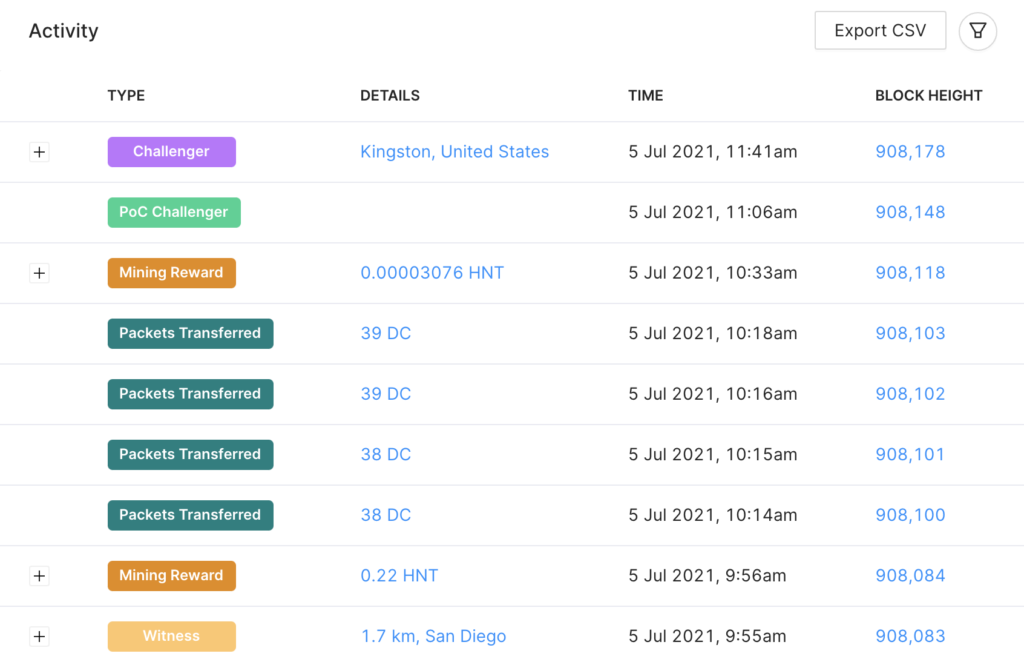The width and height of the screenshot is (1024, 665).
Task: Open block height 908,083
Action: [909, 636]
